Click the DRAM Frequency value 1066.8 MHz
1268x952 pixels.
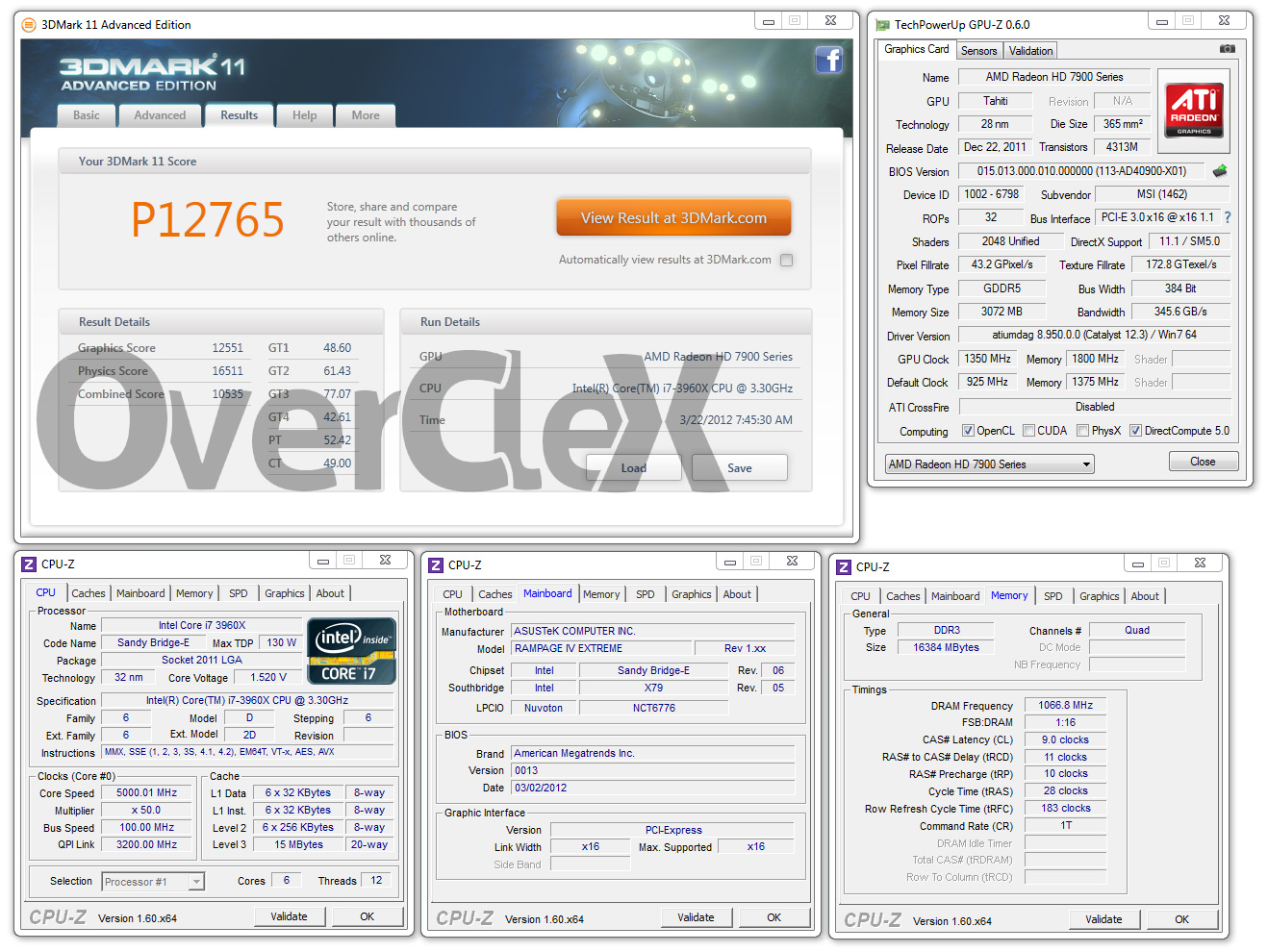[x=1065, y=705]
